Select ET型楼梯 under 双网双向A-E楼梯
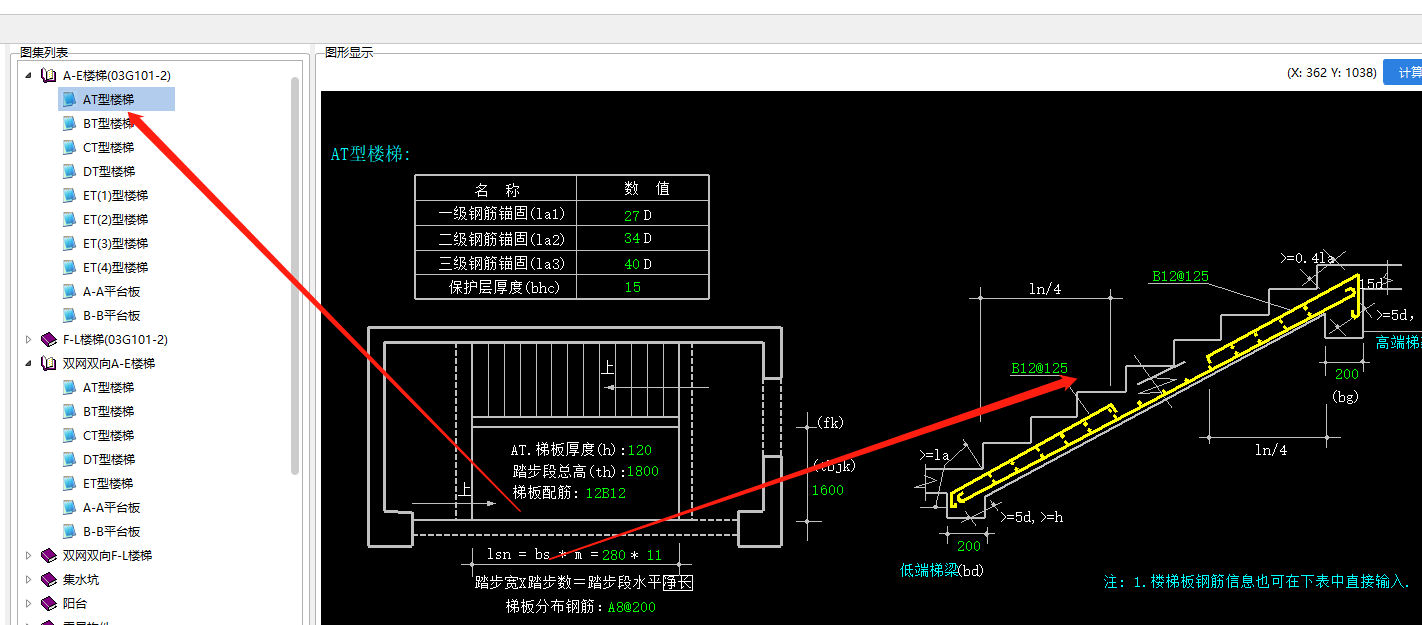This screenshot has height=625, width=1422. (x=108, y=483)
